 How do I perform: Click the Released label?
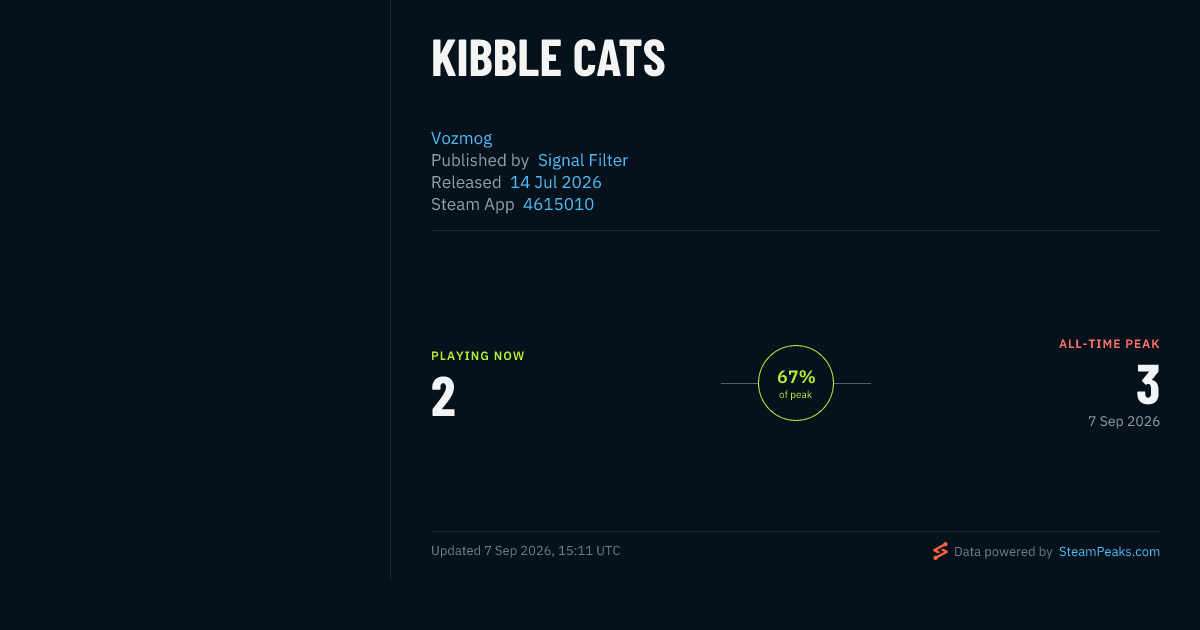[x=466, y=182]
